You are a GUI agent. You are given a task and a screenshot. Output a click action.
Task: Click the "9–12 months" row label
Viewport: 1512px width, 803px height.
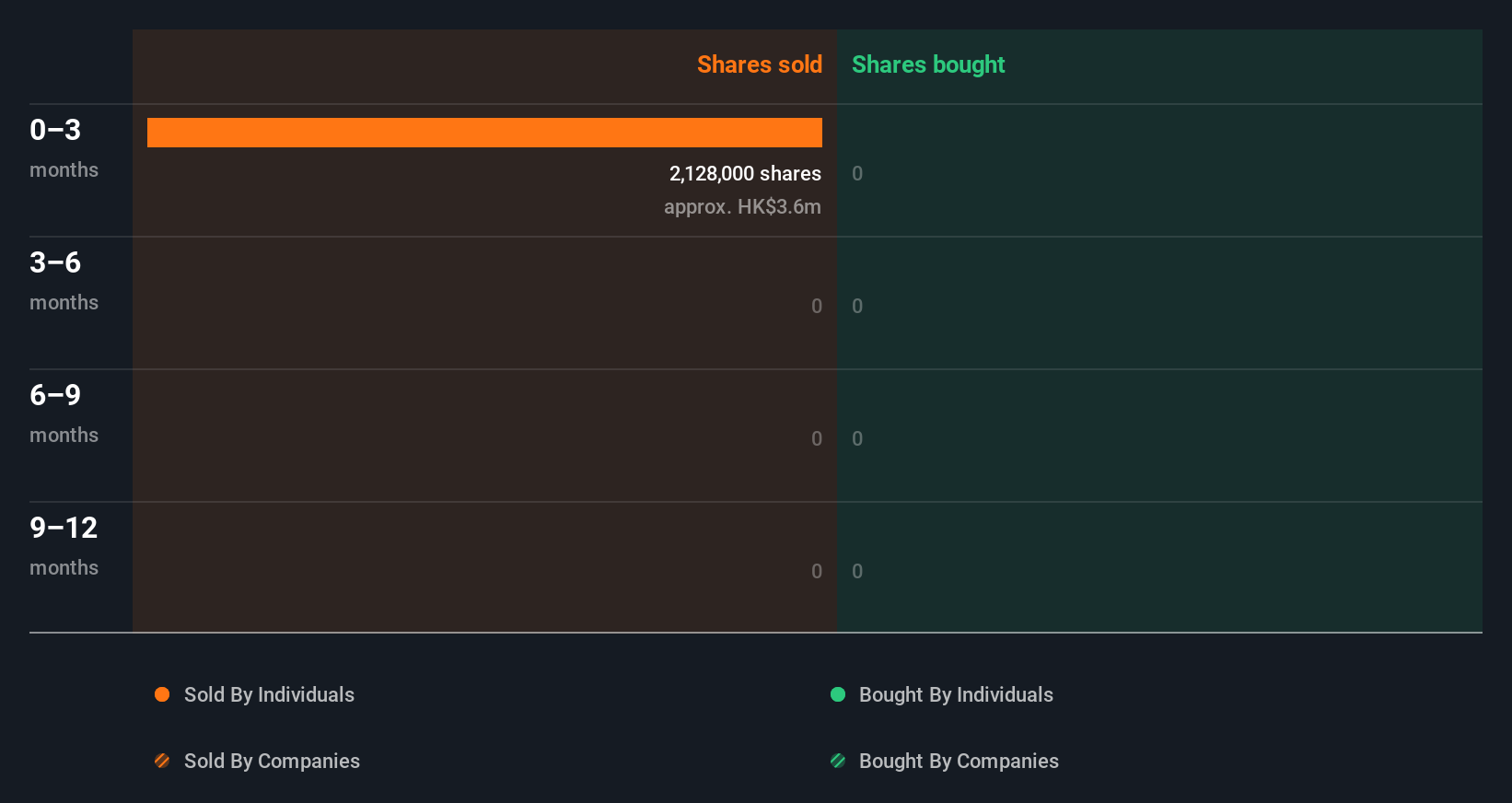[64, 545]
